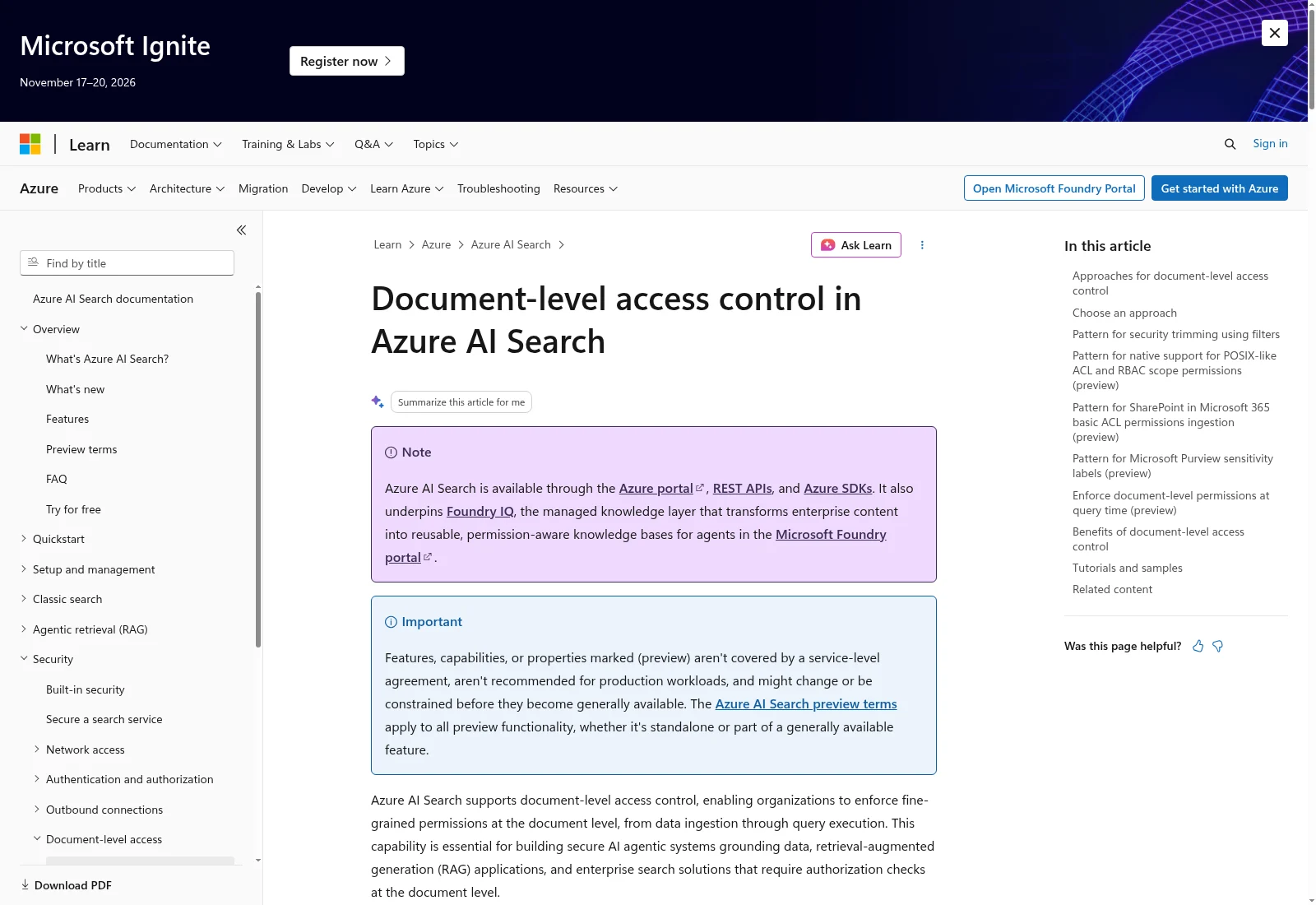The image size is (1316, 905).
Task: Click Get started with Azure button
Action: coord(1220,188)
